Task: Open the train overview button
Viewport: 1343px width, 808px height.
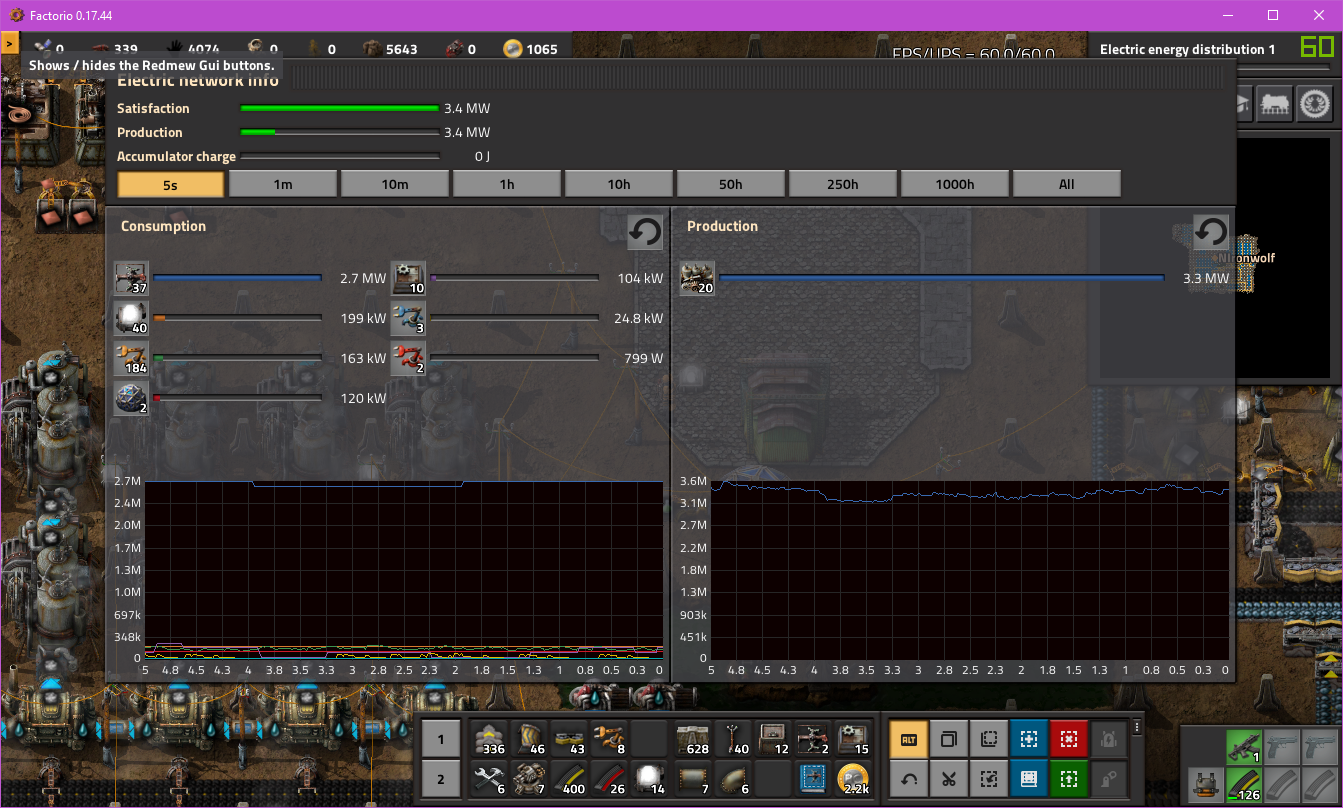Action: point(1276,103)
